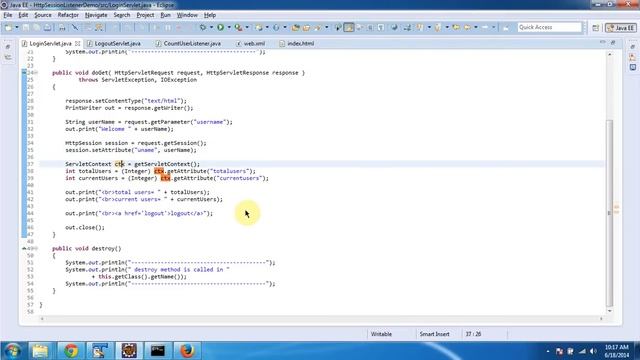Click the Save toolbar icon
Screen dimensions: 640x360
(26, 27)
